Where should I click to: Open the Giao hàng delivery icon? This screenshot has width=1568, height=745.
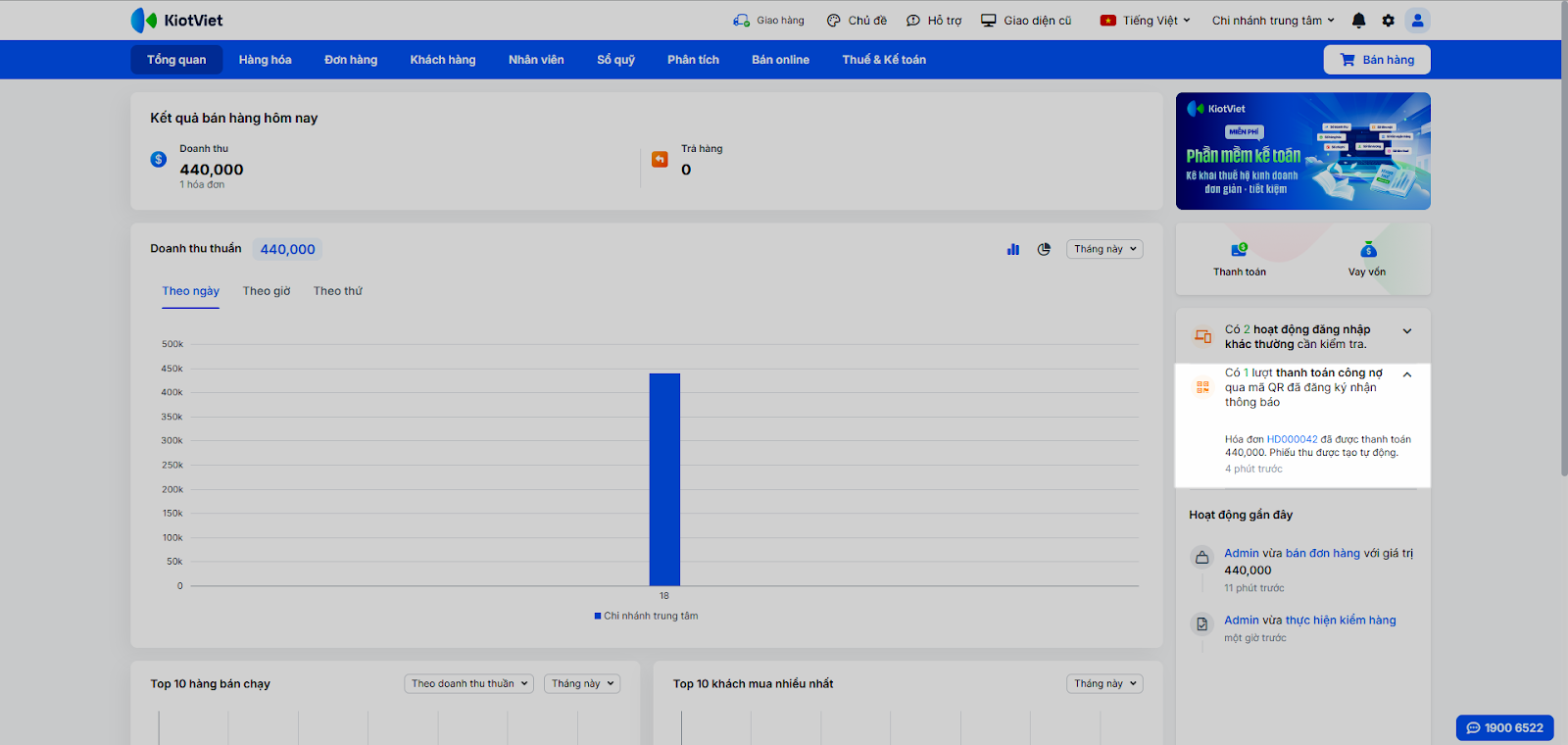741,21
